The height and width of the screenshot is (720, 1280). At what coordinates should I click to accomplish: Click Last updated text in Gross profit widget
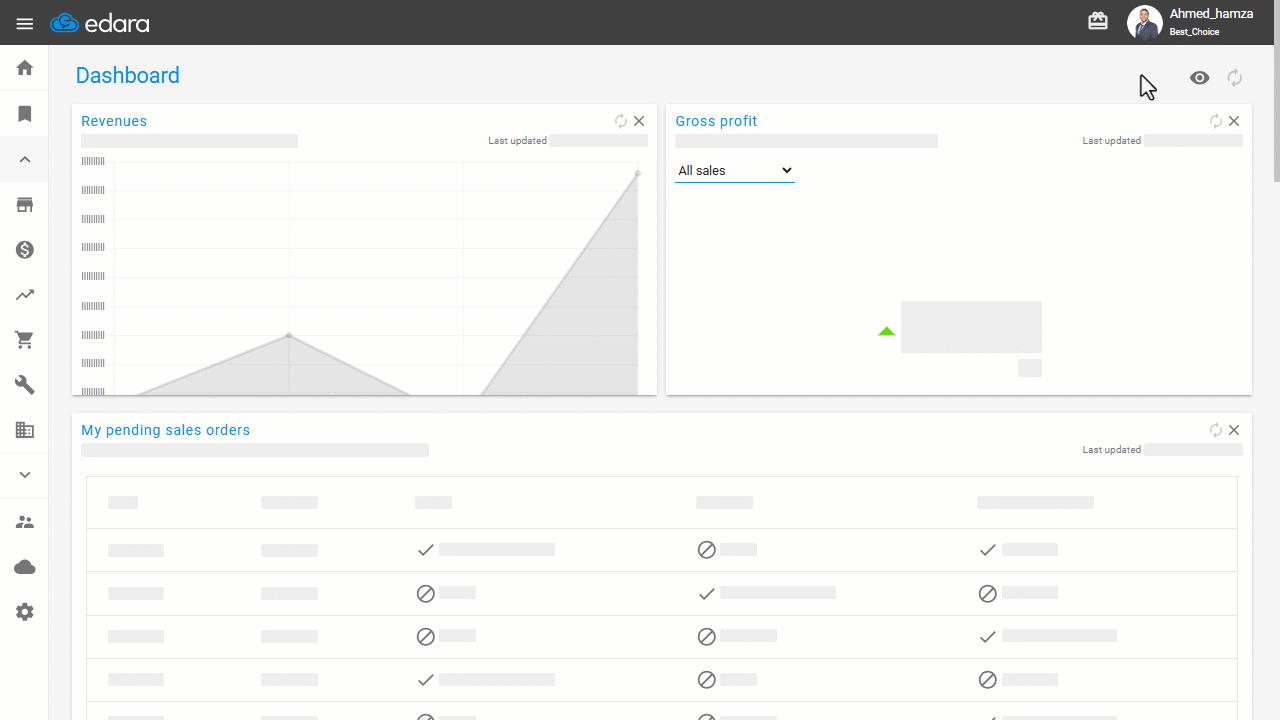1112,141
